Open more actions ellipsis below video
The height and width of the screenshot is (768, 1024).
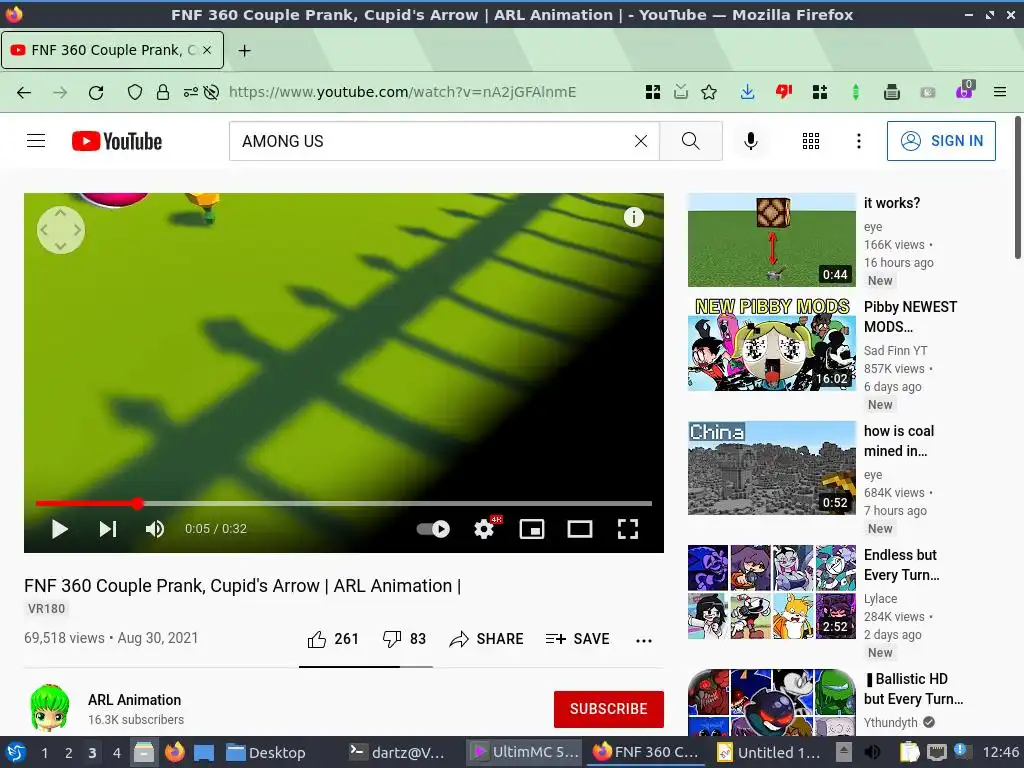644,641
